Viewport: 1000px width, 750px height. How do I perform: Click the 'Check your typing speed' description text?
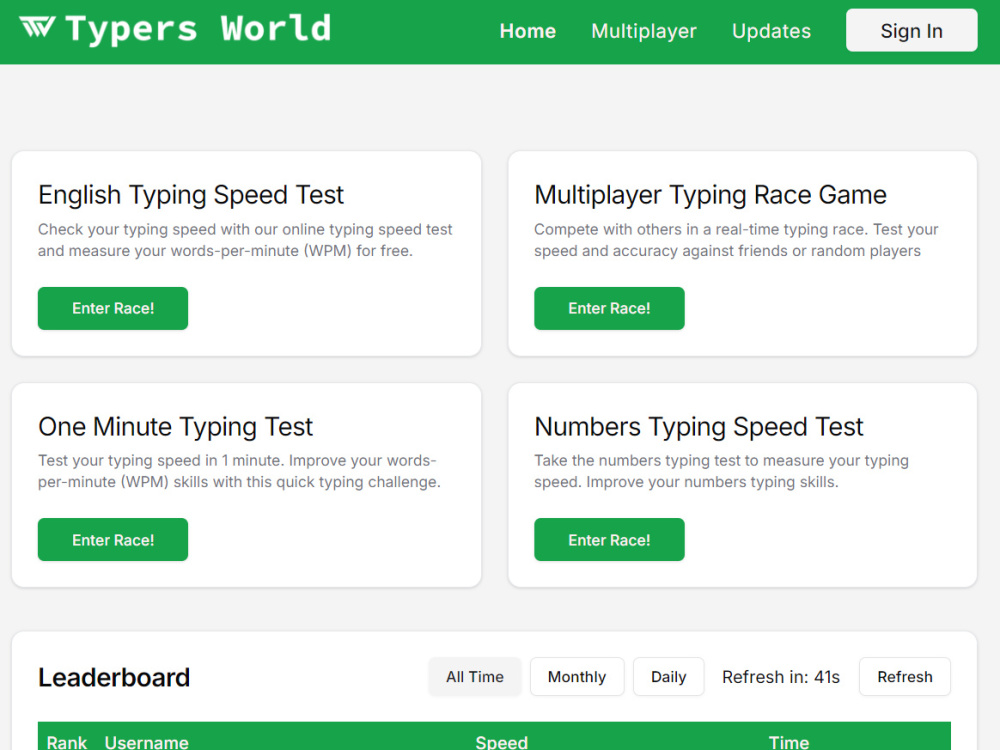tap(245, 240)
